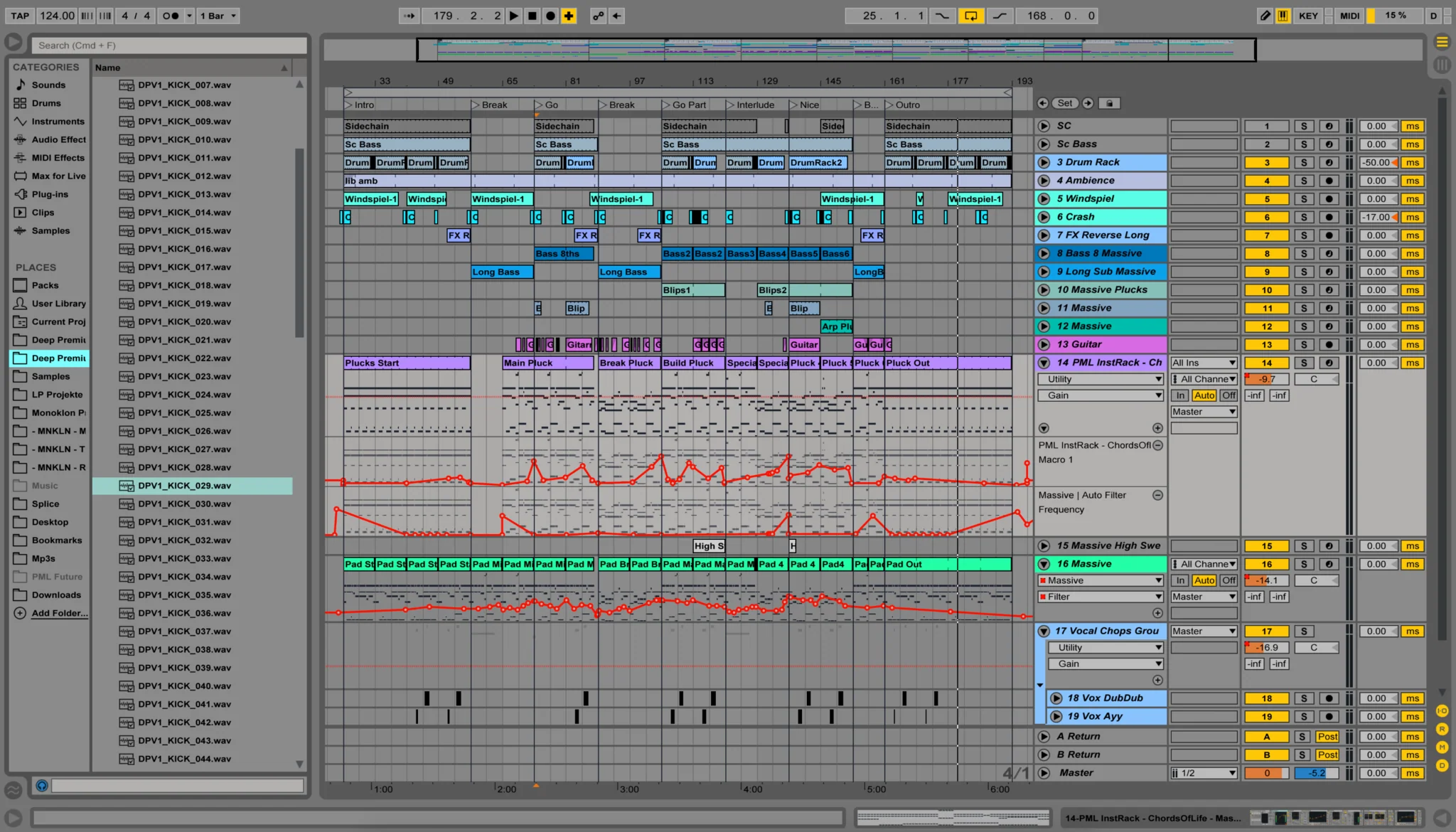Click the Search browser field

point(169,46)
